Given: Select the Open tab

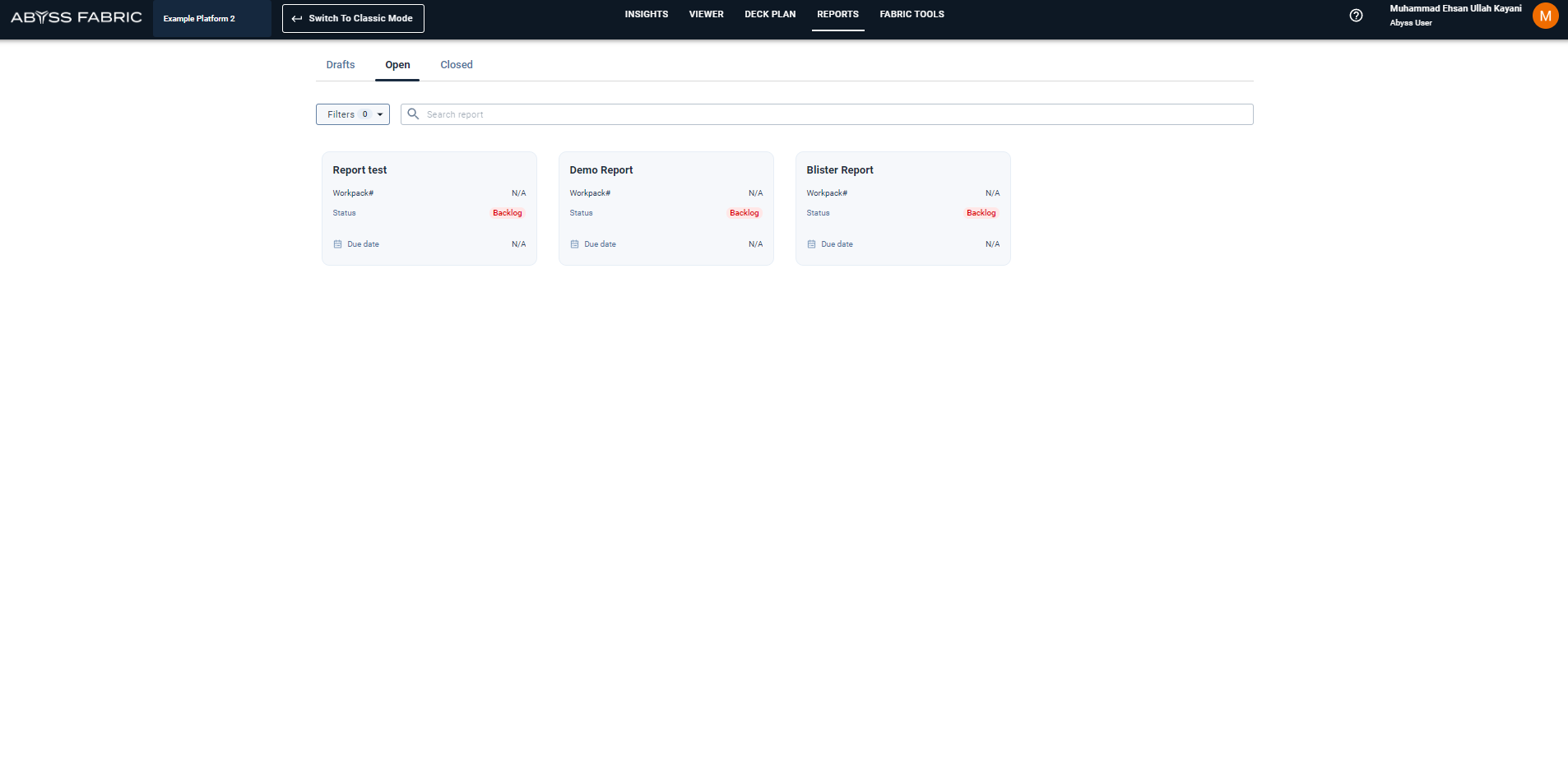Looking at the screenshot, I should tap(397, 65).
